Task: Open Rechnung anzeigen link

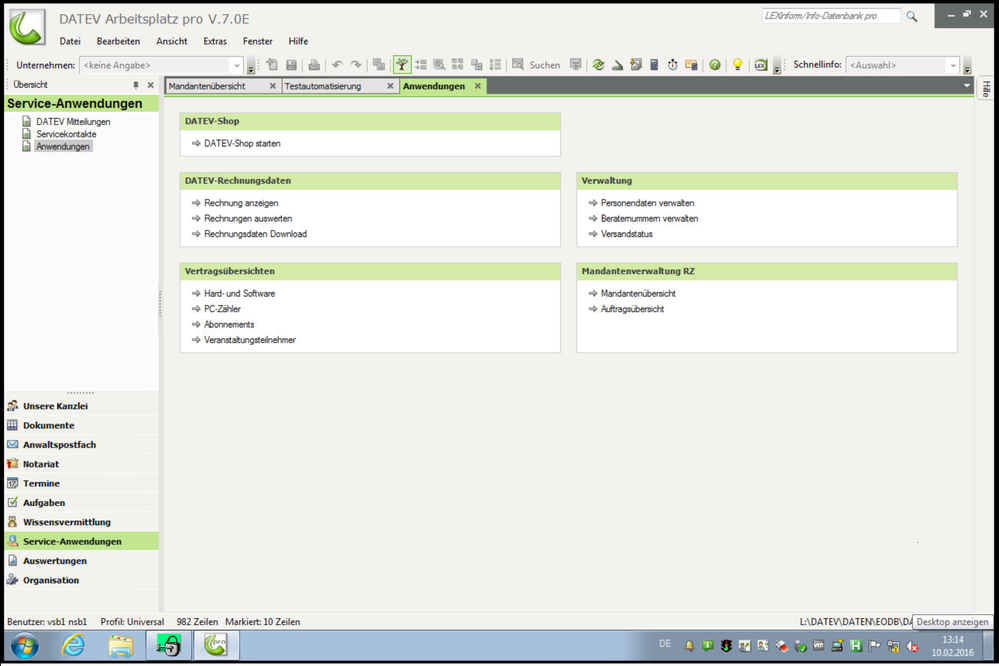Action: (241, 203)
